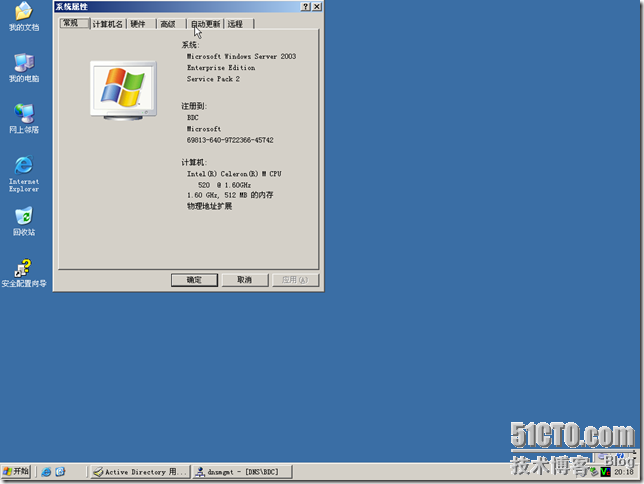Switch to the 计算机名 tab
644x484 pixels.
pos(108,24)
